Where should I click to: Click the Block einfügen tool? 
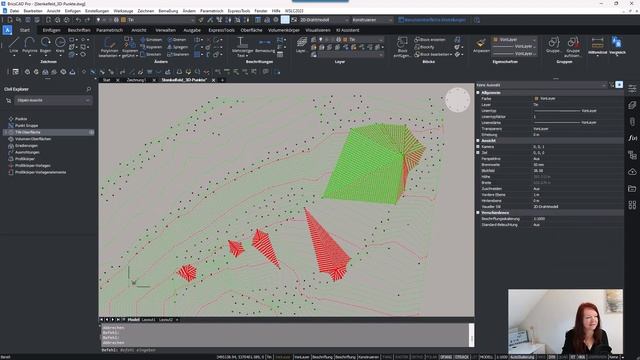[x=402, y=47]
